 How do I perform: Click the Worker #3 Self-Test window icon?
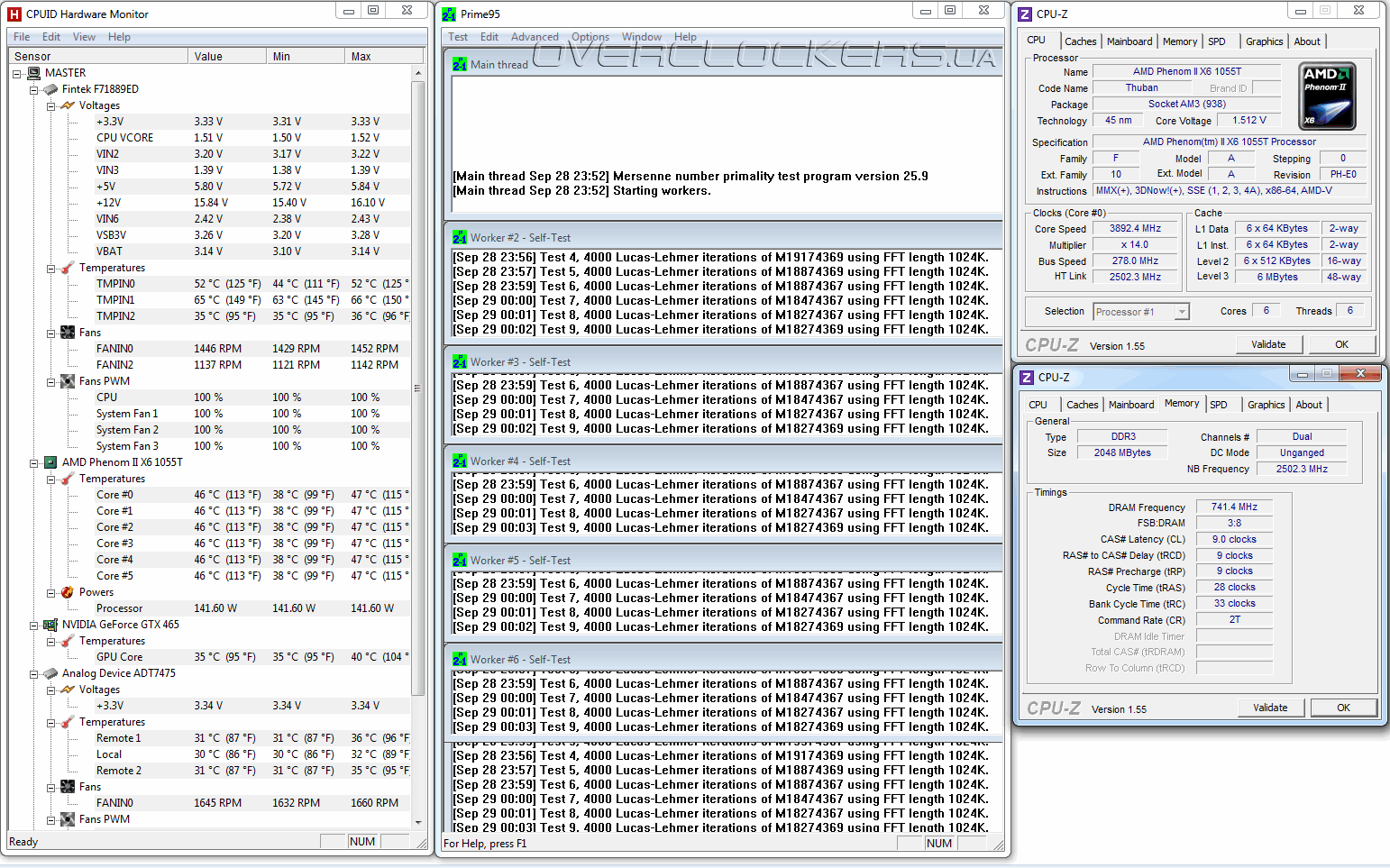[460, 362]
